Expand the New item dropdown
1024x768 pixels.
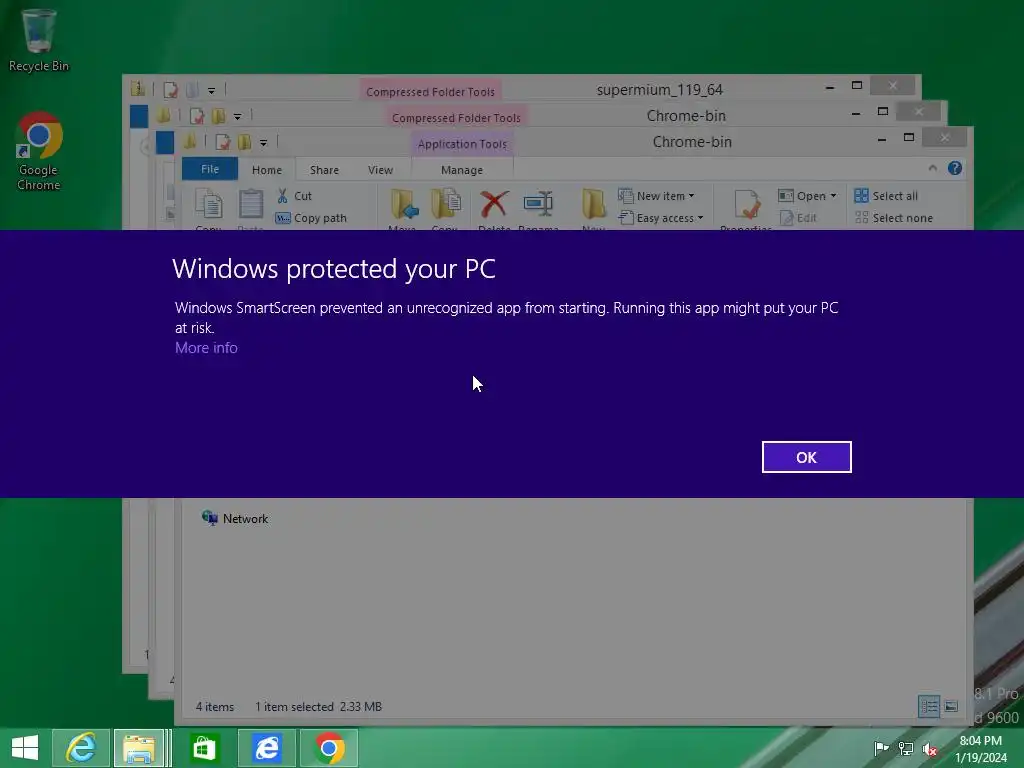[656, 195]
